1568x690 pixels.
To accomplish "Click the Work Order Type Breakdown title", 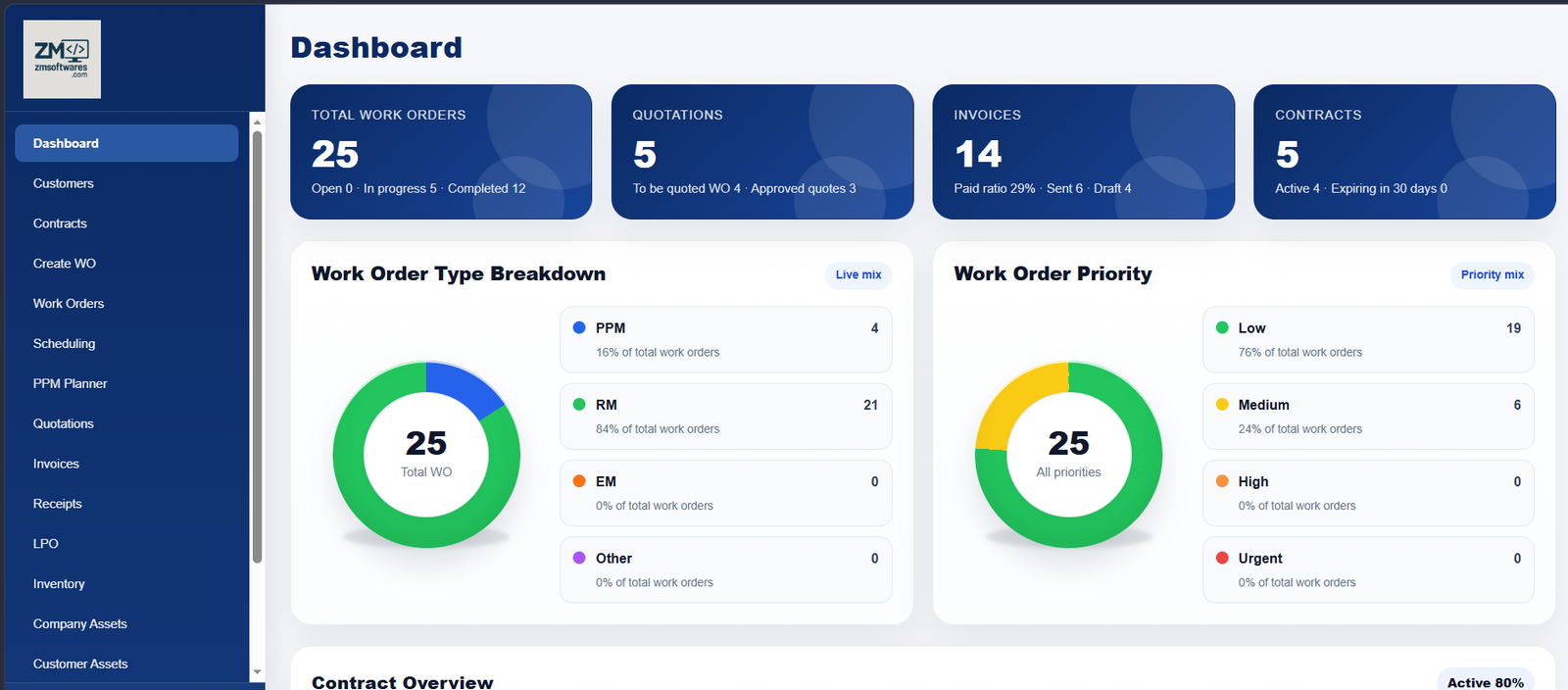I will pyautogui.click(x=459, y=274).
